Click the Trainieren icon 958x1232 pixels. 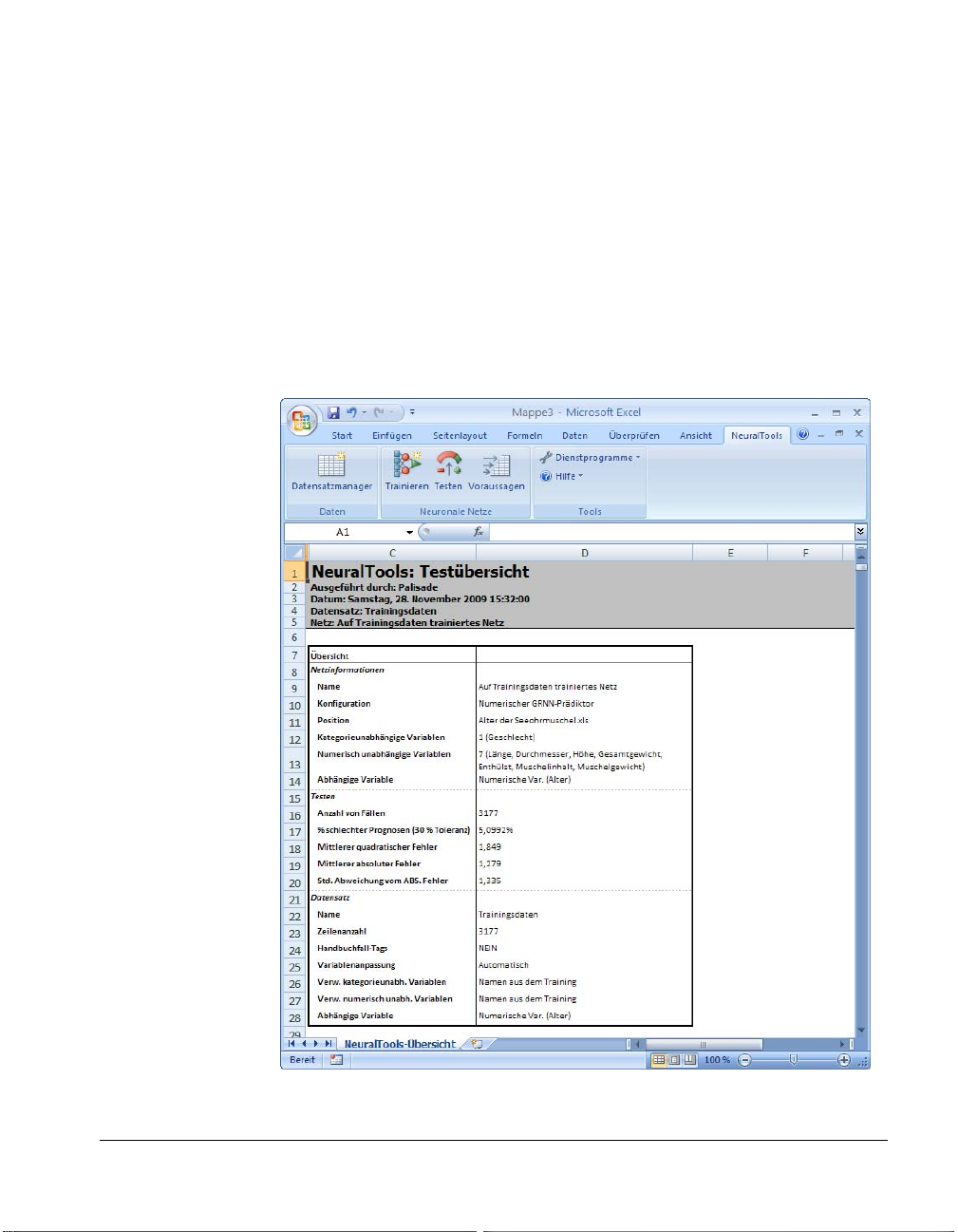(x=407, y=471)
